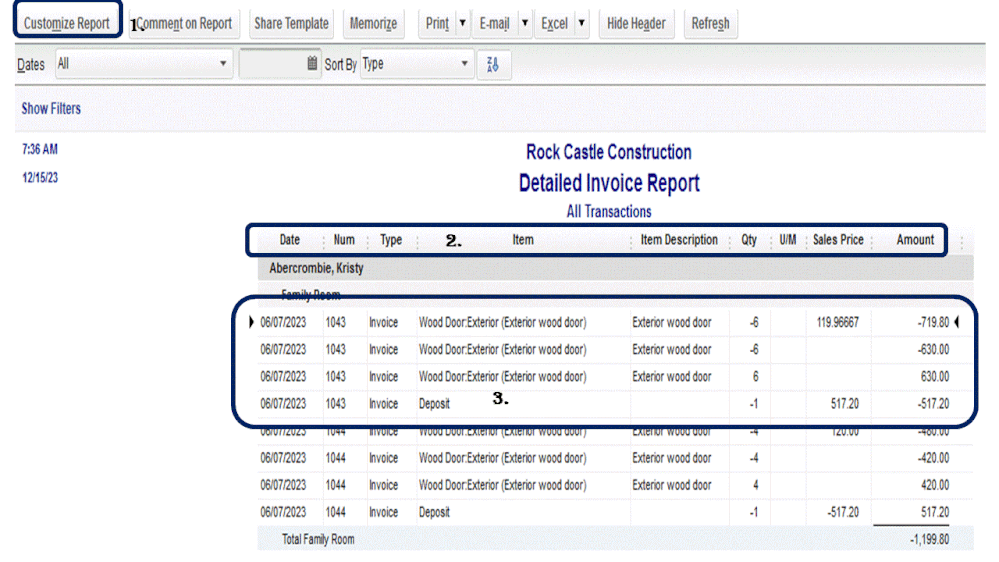Click the -630.00 amount cell
999x562 pixels.
[933, 350]
